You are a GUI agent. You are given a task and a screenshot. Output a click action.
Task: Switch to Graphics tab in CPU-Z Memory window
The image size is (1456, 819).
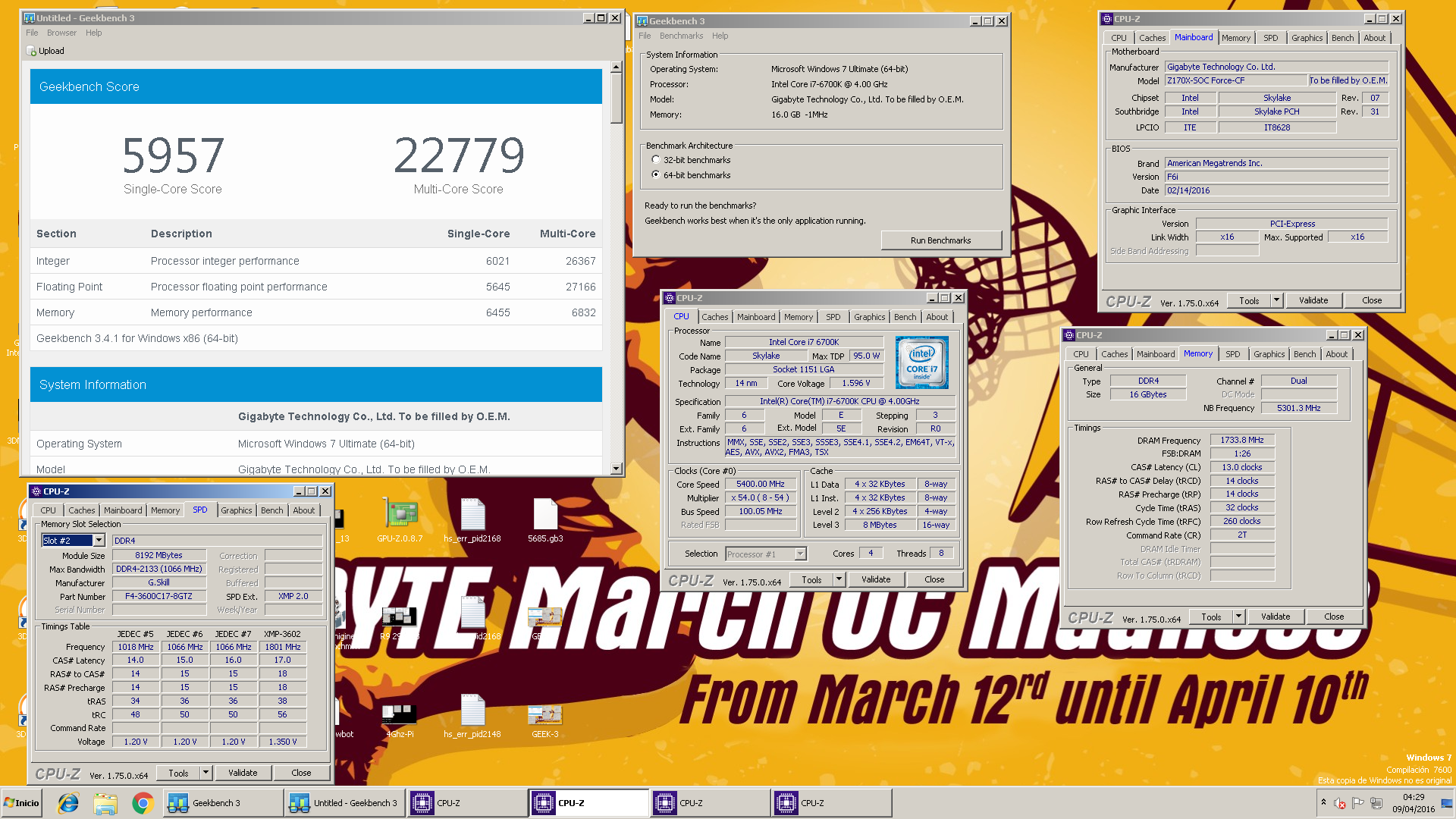click(x=1269, y=354)
